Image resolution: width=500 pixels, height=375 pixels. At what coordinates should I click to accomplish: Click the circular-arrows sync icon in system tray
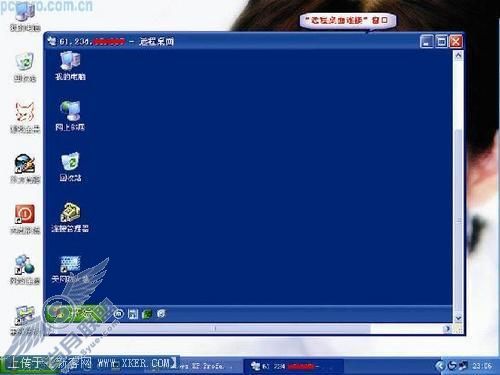452,366
